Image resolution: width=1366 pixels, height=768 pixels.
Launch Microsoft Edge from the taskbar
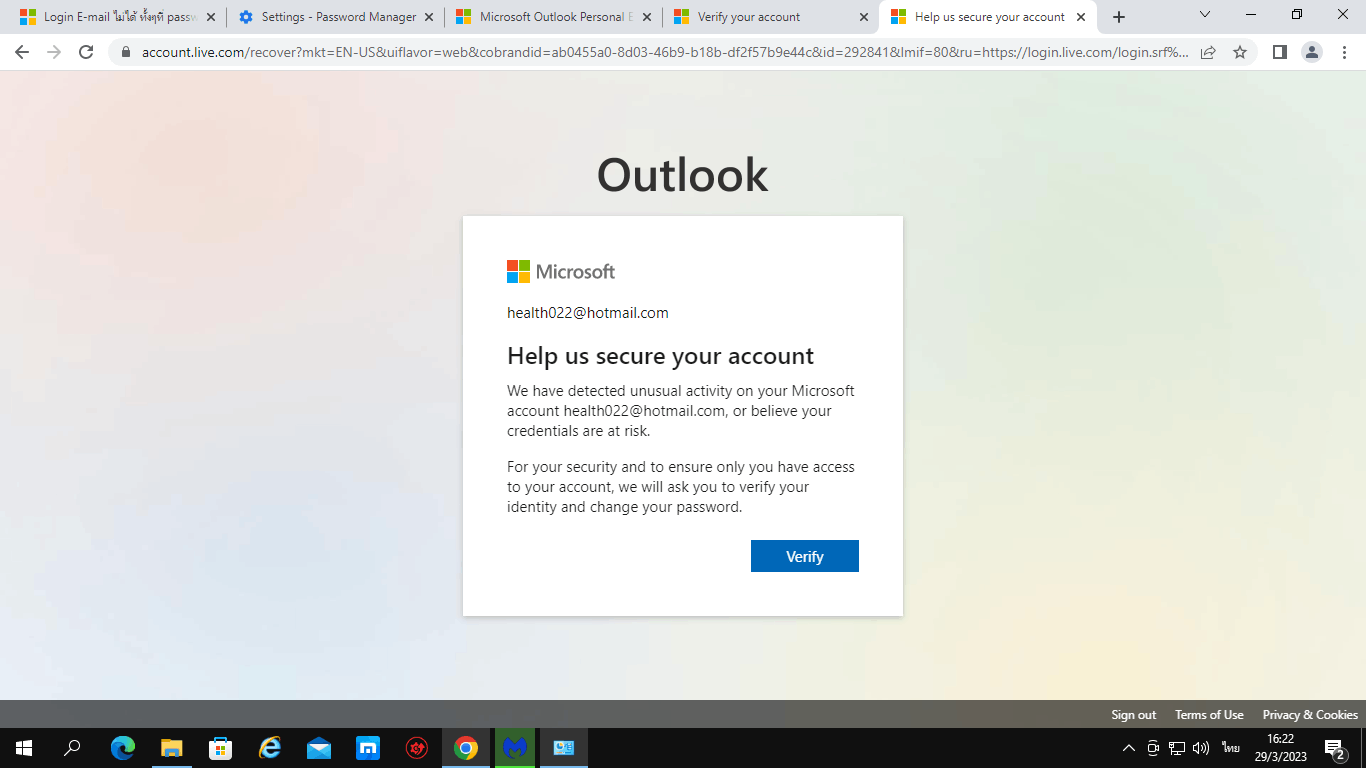[123, 748]
